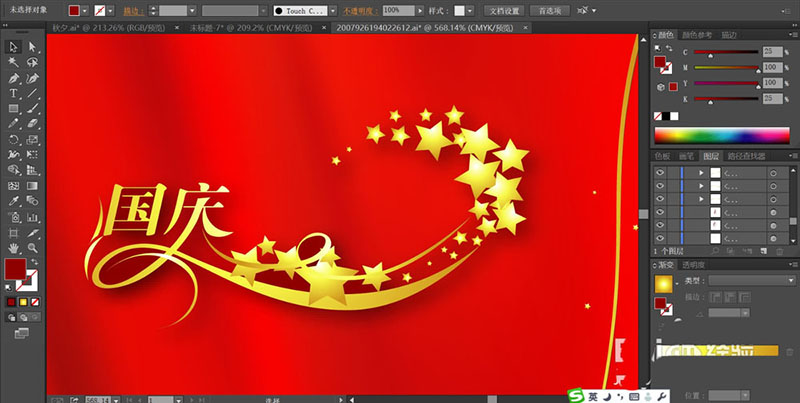Pick the Magic Wand tool
The height and width of the screenshot is (403, 800).
[x=14, y=63]
